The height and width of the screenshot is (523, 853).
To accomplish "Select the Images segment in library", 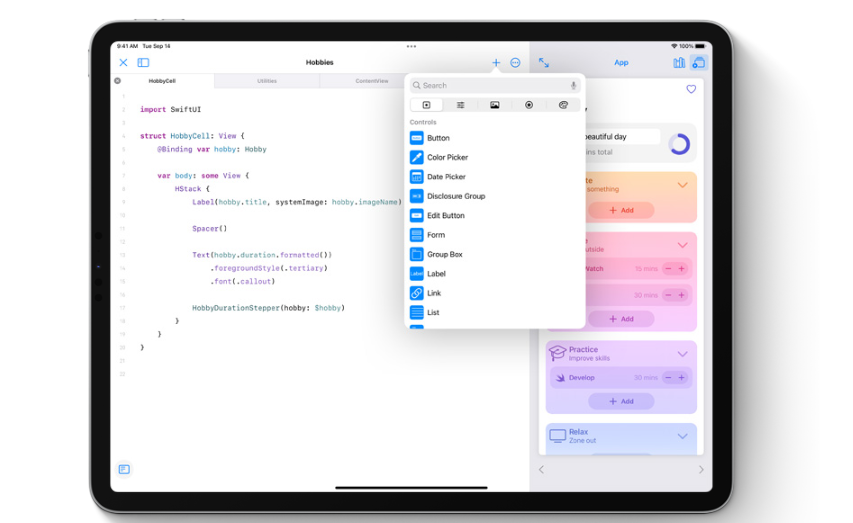I will (x=495, y=105).
